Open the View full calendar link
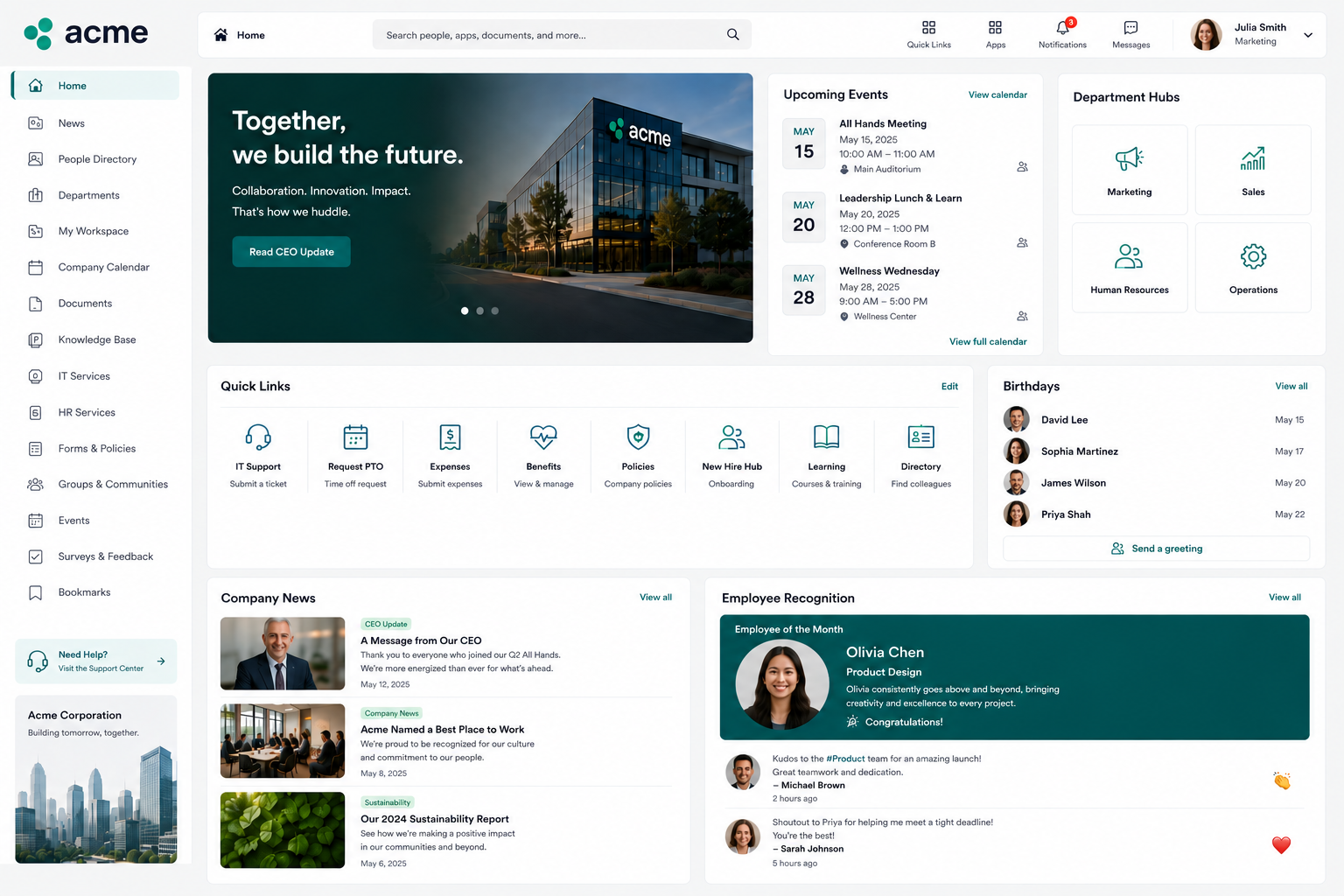This screenshot has width=1344, height=896. (988, 341)
